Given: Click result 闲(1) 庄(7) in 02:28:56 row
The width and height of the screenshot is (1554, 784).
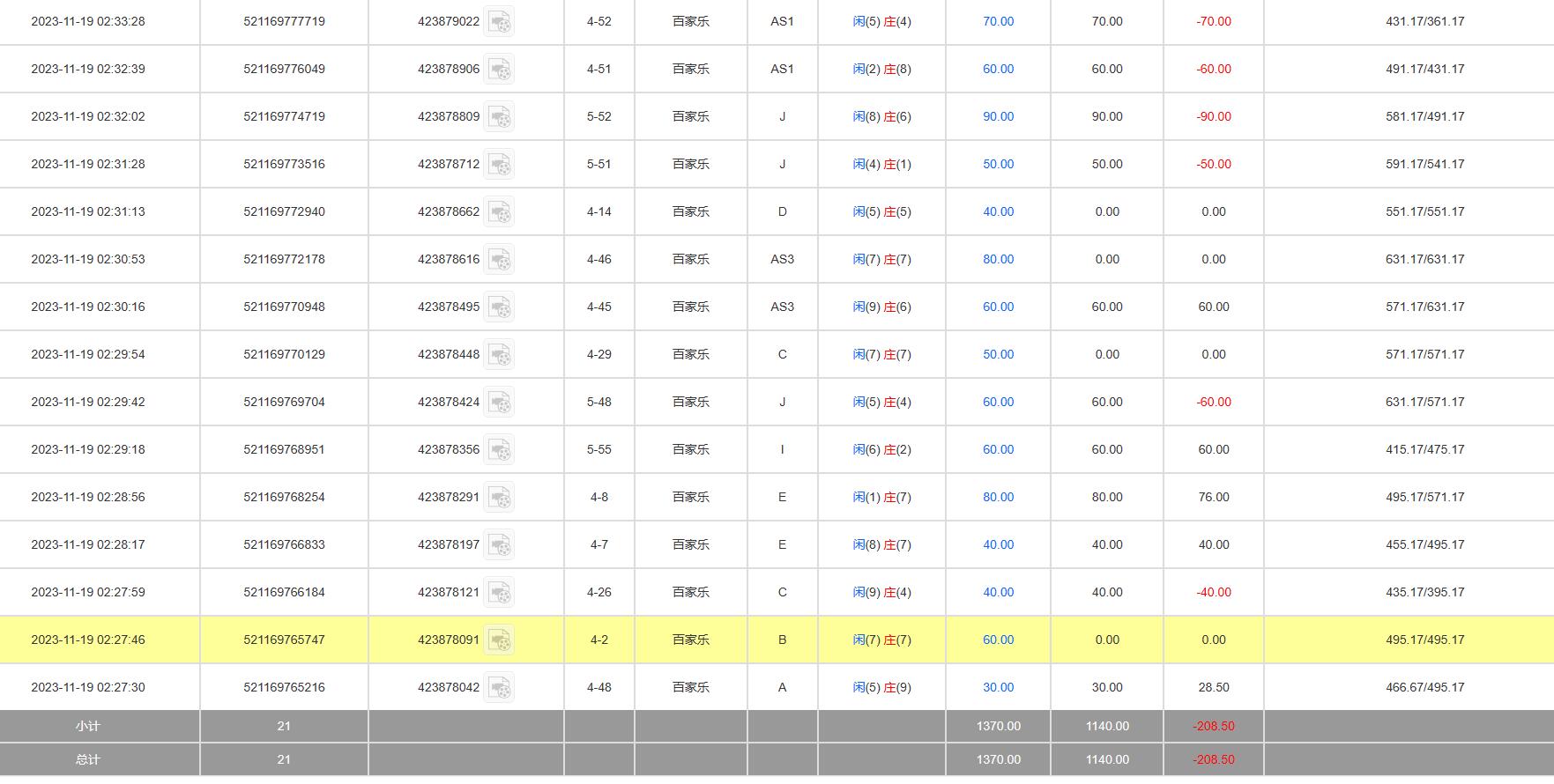Looking at the screenshot, I should tap(882, 497).
